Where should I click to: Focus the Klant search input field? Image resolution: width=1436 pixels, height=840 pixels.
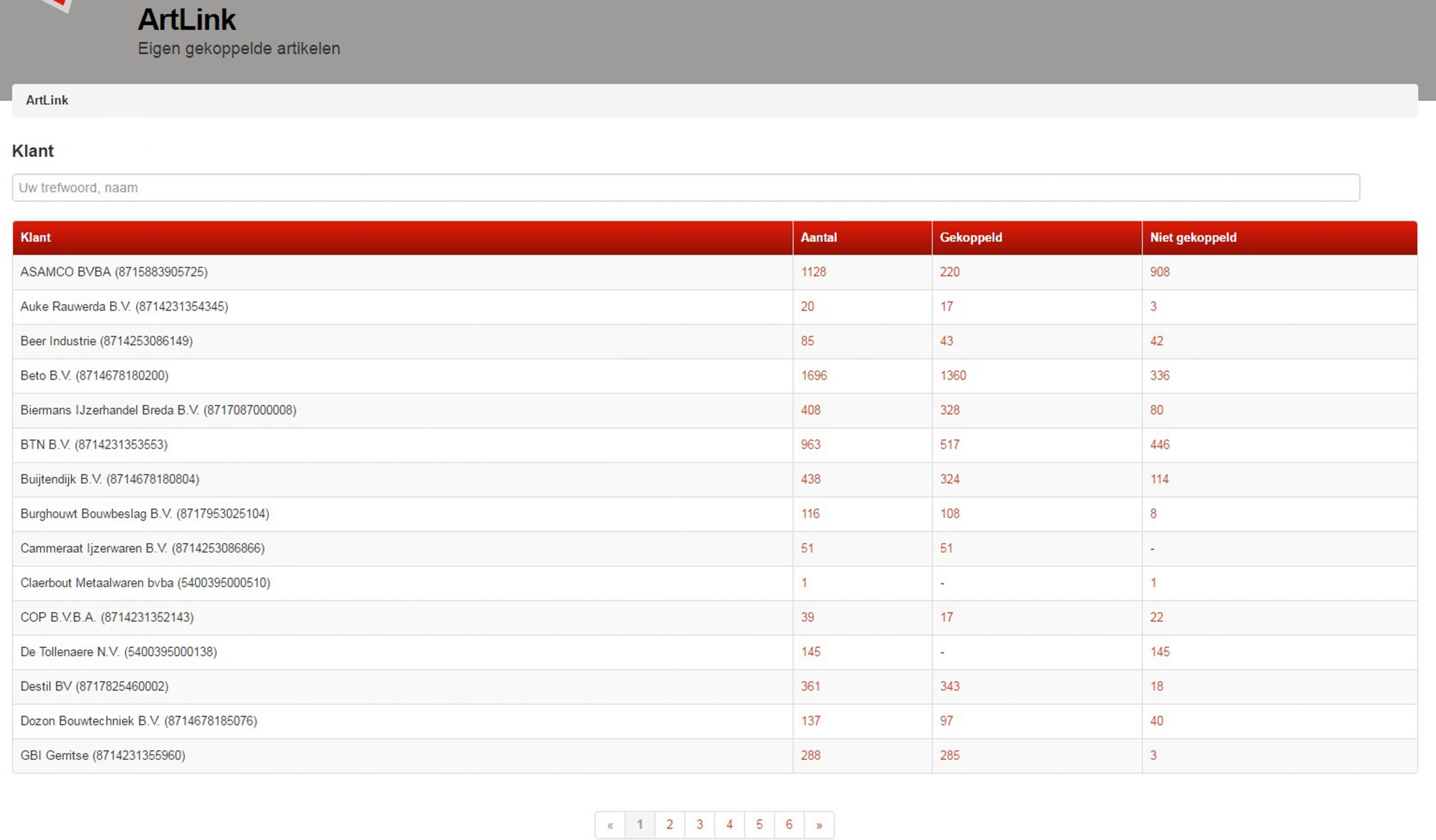point(685,187)
